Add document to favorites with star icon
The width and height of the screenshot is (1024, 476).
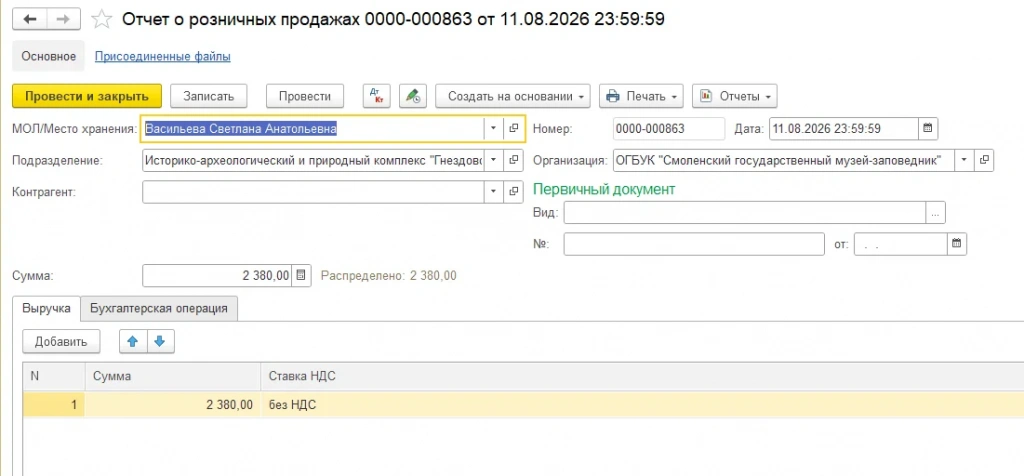click(x=101, y=20)
